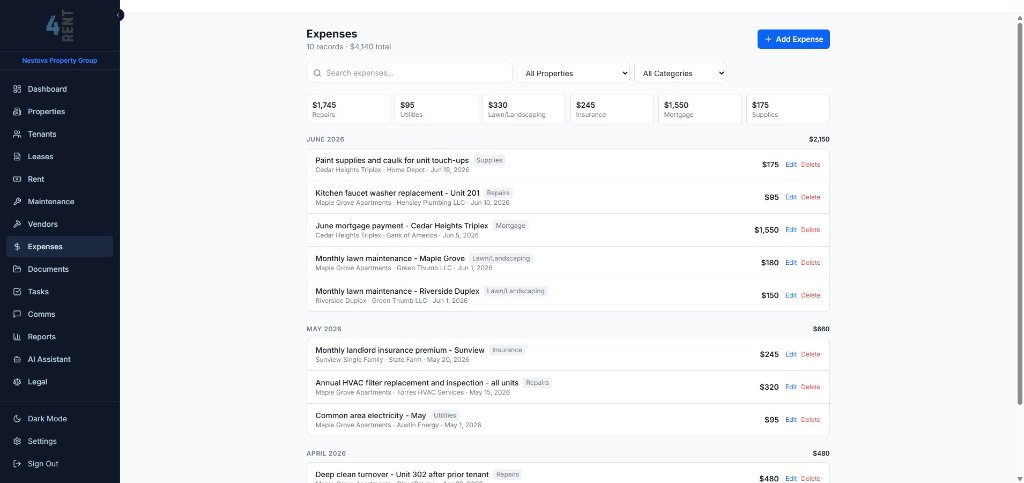Click the Expenses dollar icon
The width and height of the screenshot is (1024, 483).
coord(18,247)
